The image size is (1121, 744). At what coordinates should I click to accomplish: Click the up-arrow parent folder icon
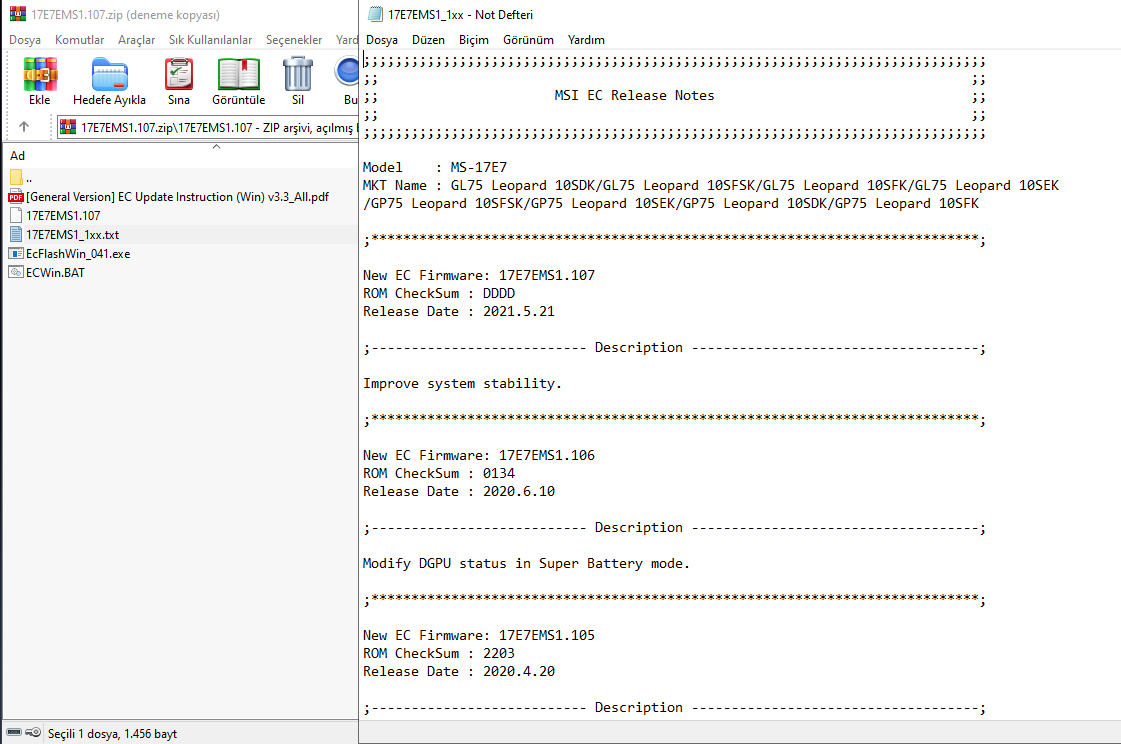(24, 127)
